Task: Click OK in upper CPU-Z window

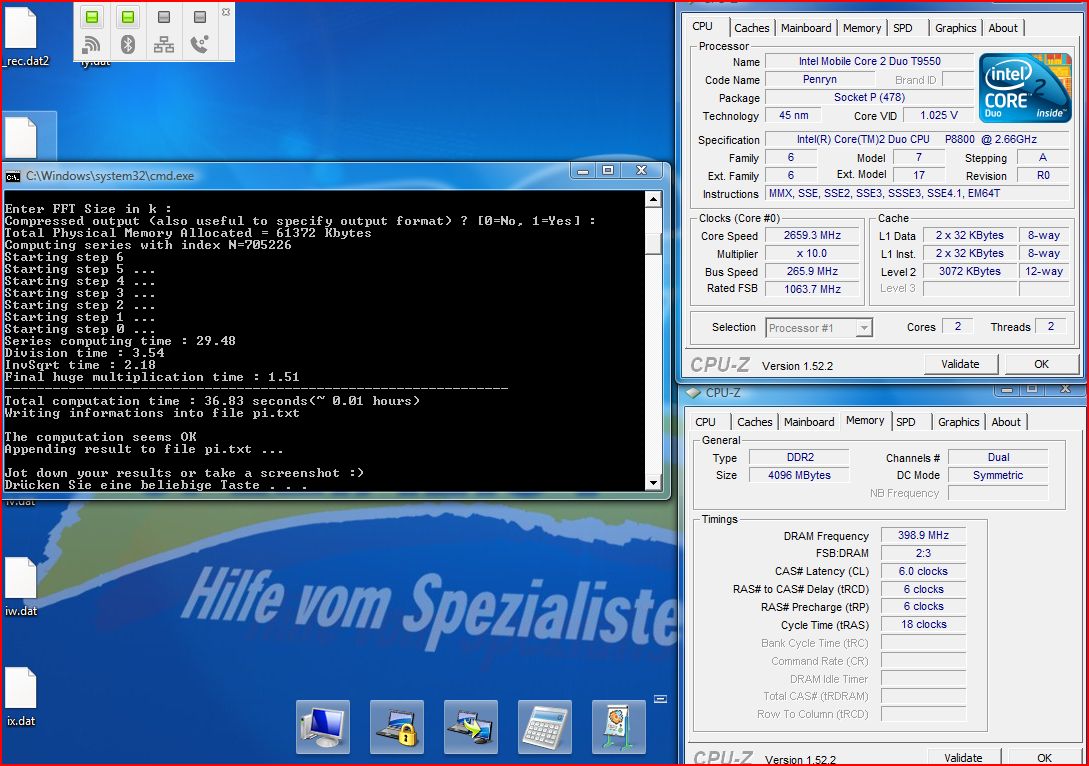Action: click(1041, 364)
